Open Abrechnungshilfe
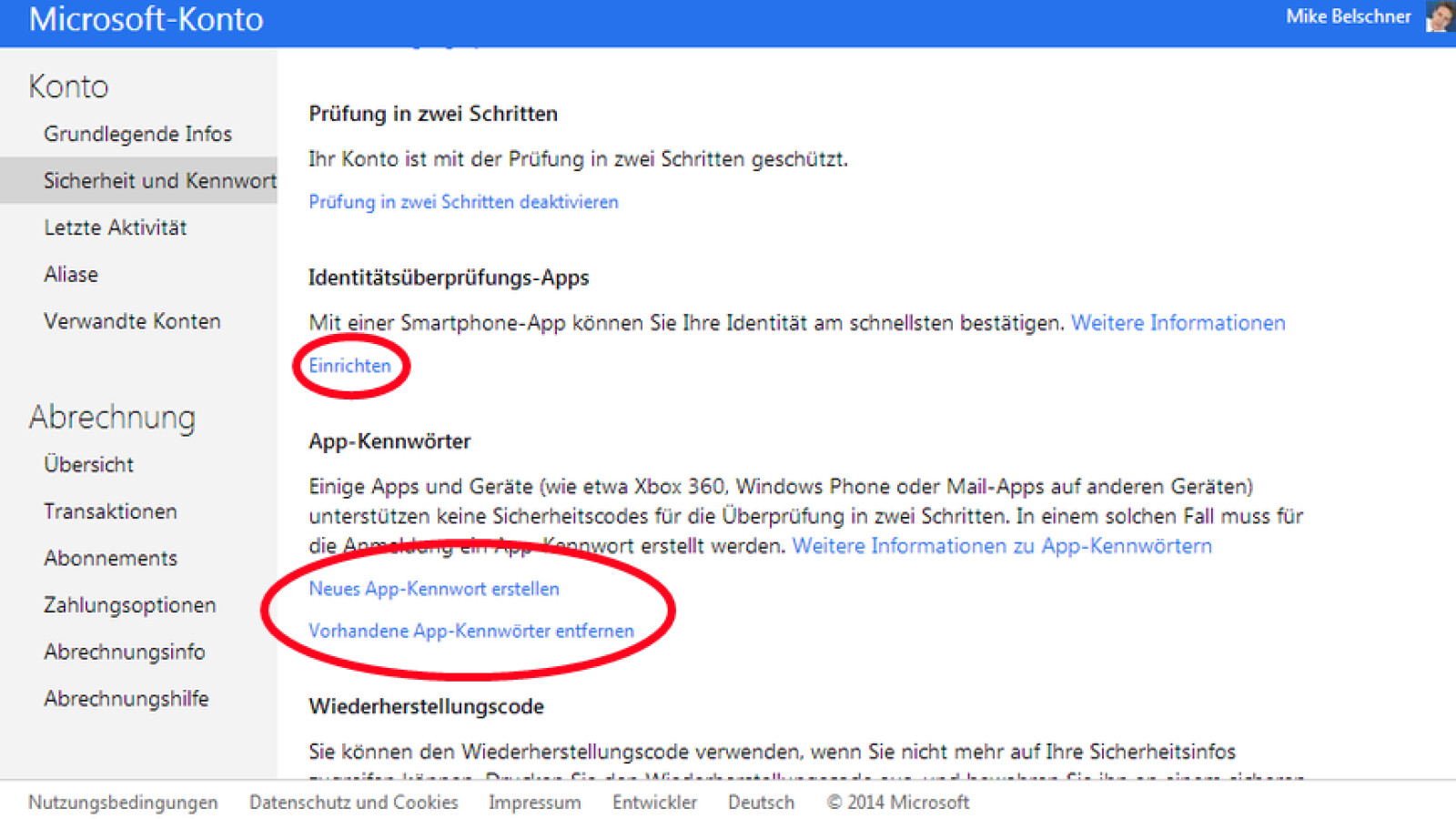The width and height of the screenshot is (1456, 819). coord(126,699)
